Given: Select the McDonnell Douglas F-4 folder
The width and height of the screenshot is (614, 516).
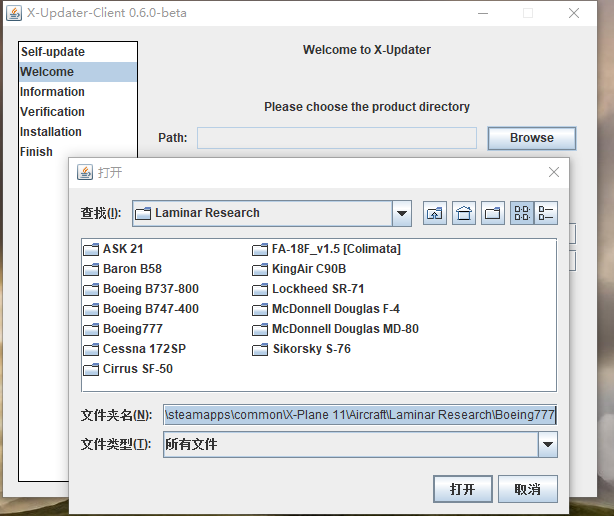Looking at the screenshot, I should pyautogui.click(x=326, y=309).
